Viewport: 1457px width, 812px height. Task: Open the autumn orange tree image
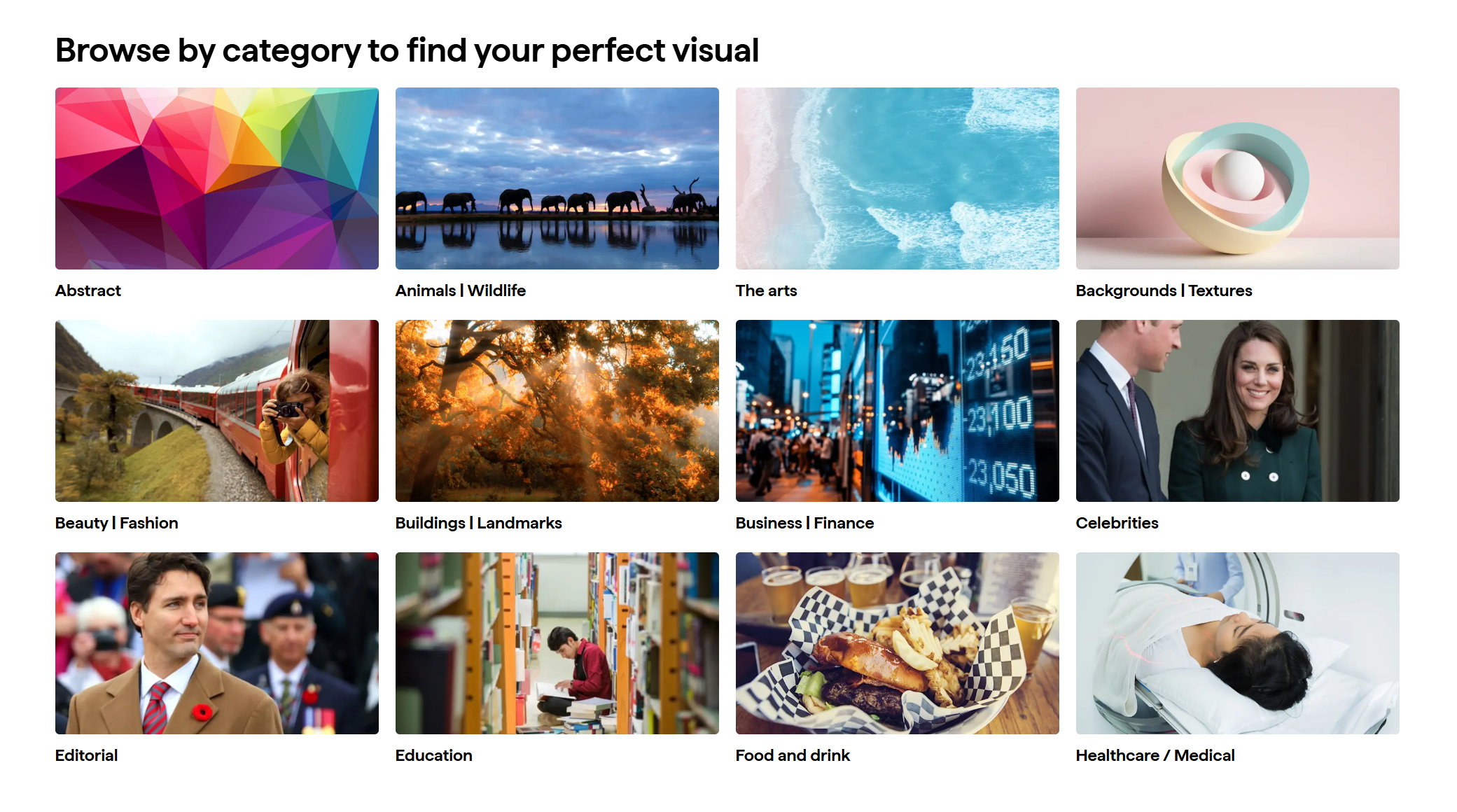(x=557, y=410)
